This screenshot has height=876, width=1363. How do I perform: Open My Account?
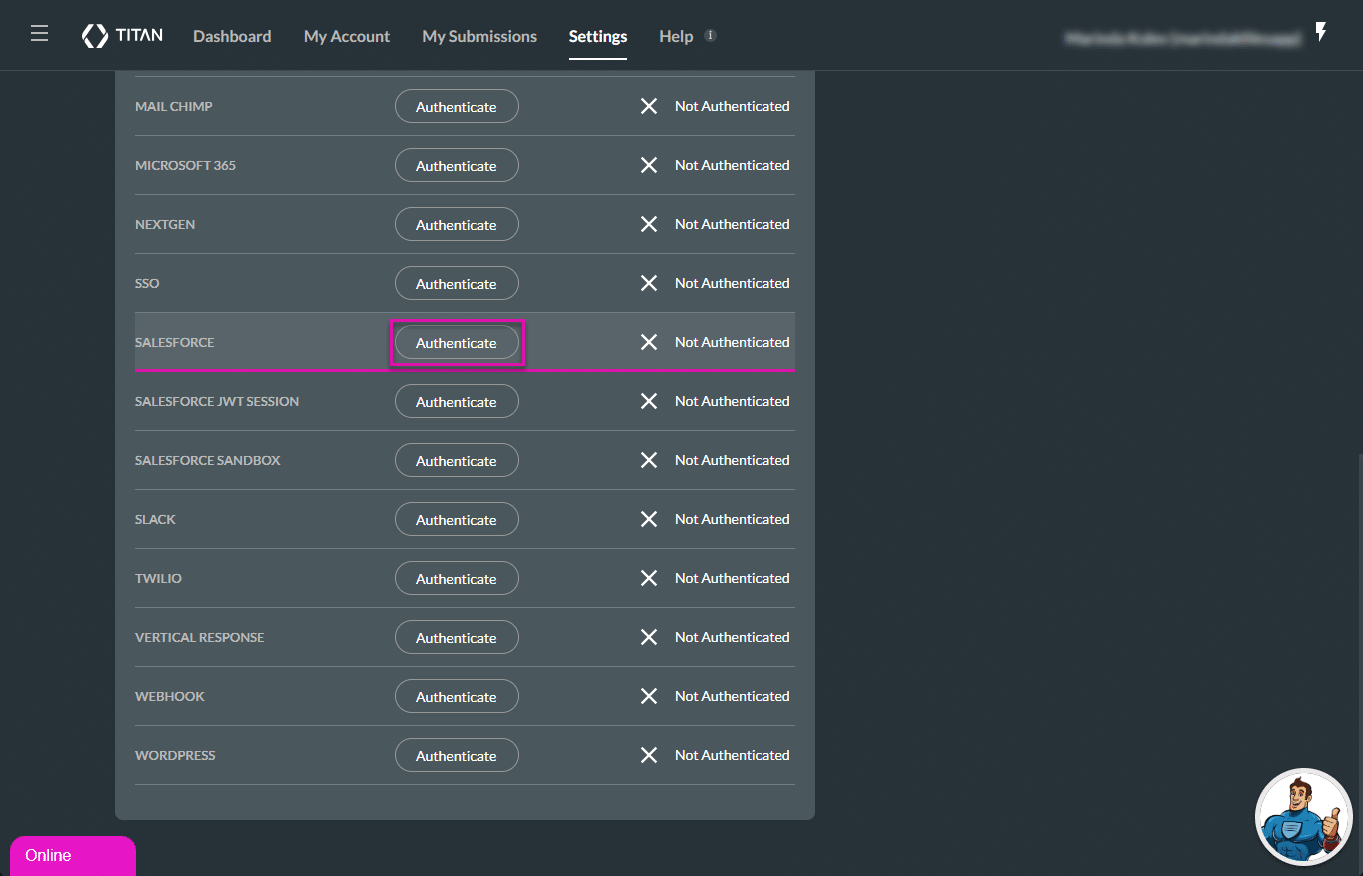pos(346,36)
